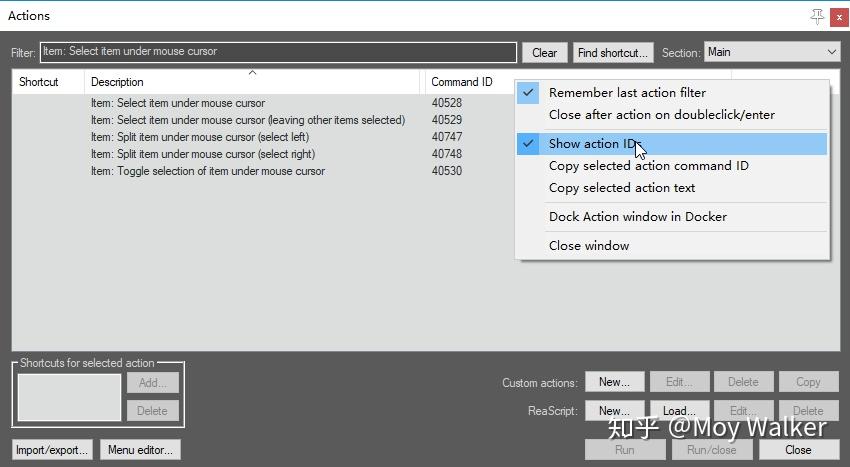Load a ReaScript file
This screenshot has width=850, height=467.
coord(679,411)
